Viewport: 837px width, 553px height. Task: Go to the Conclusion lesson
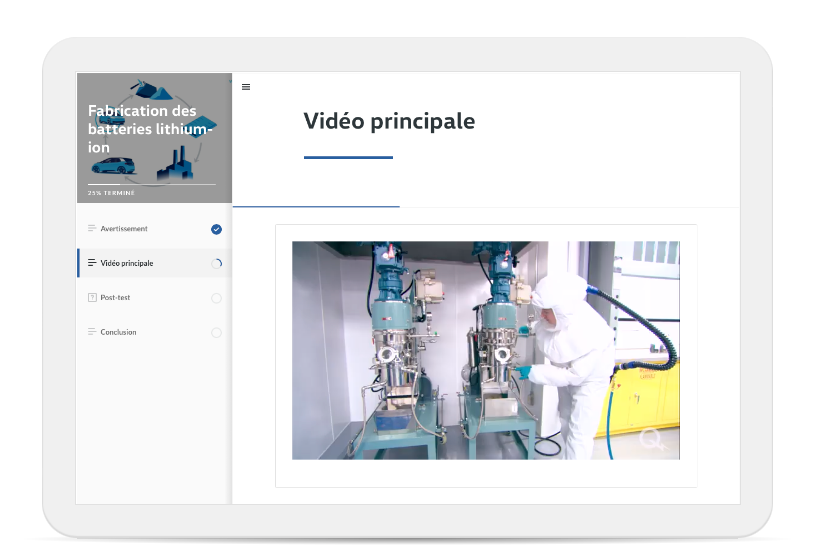(x=154, y=332)
